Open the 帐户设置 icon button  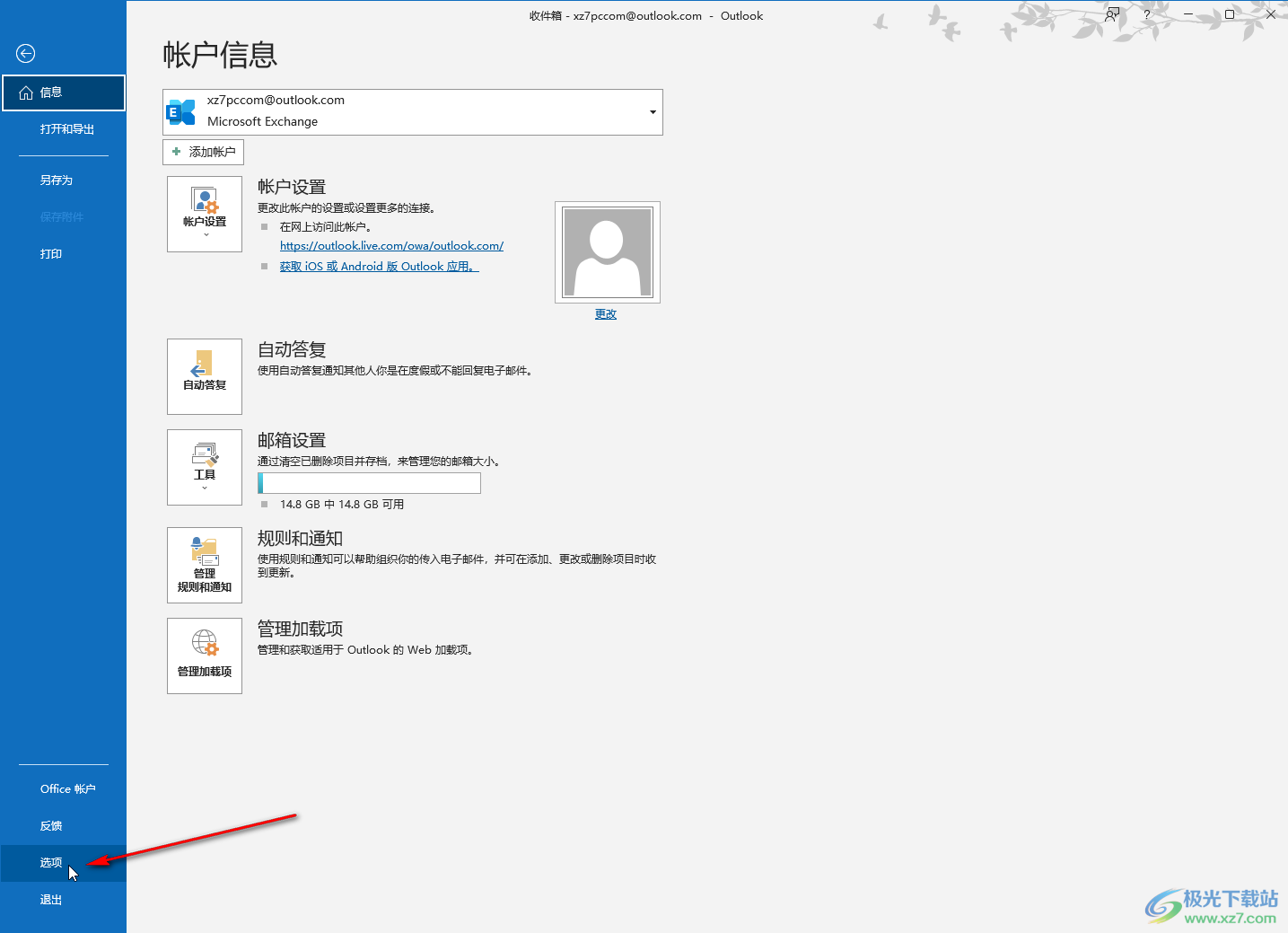[205, 214]
